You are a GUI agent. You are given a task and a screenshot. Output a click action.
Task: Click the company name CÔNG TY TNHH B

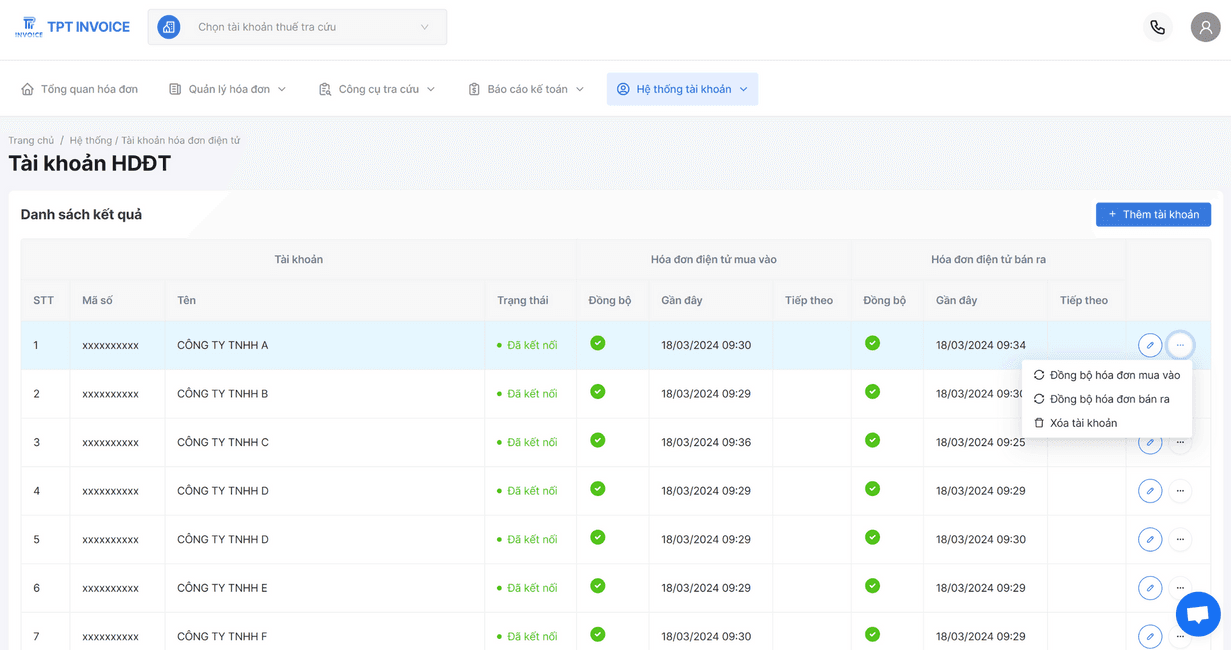222,394
